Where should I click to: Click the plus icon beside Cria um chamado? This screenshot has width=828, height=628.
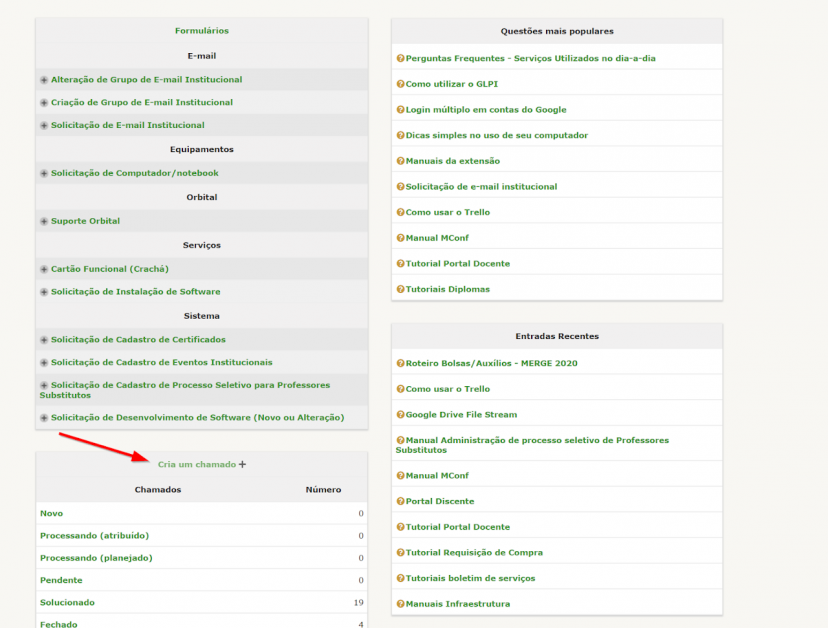[242, 464]
